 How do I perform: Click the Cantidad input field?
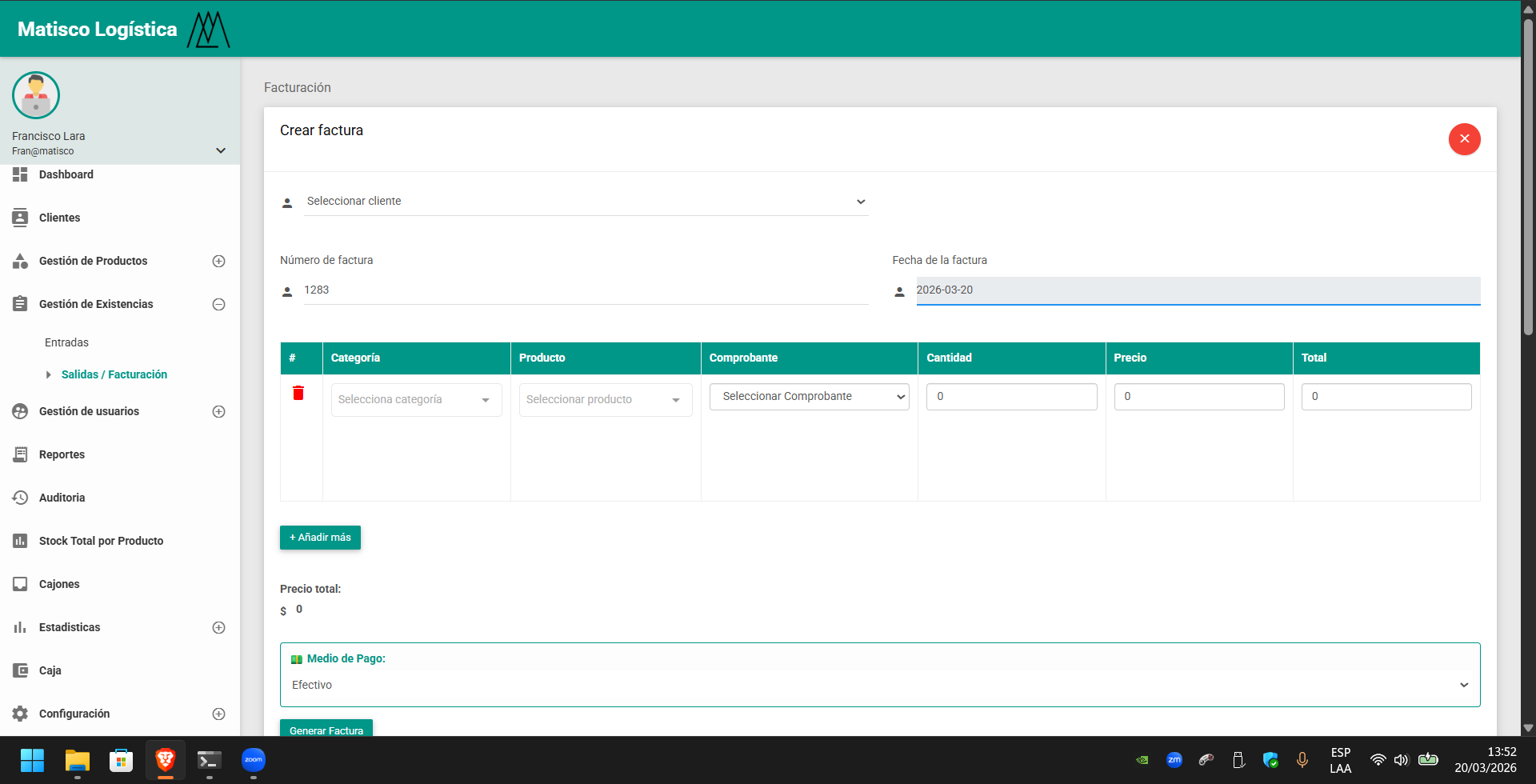point(1011,397)
